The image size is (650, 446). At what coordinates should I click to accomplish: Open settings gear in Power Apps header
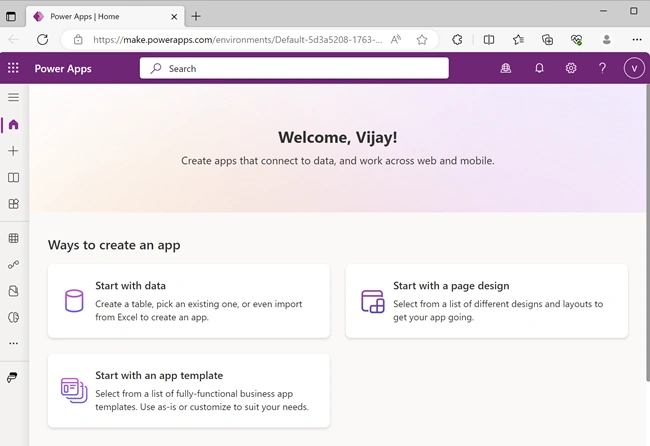571,68
